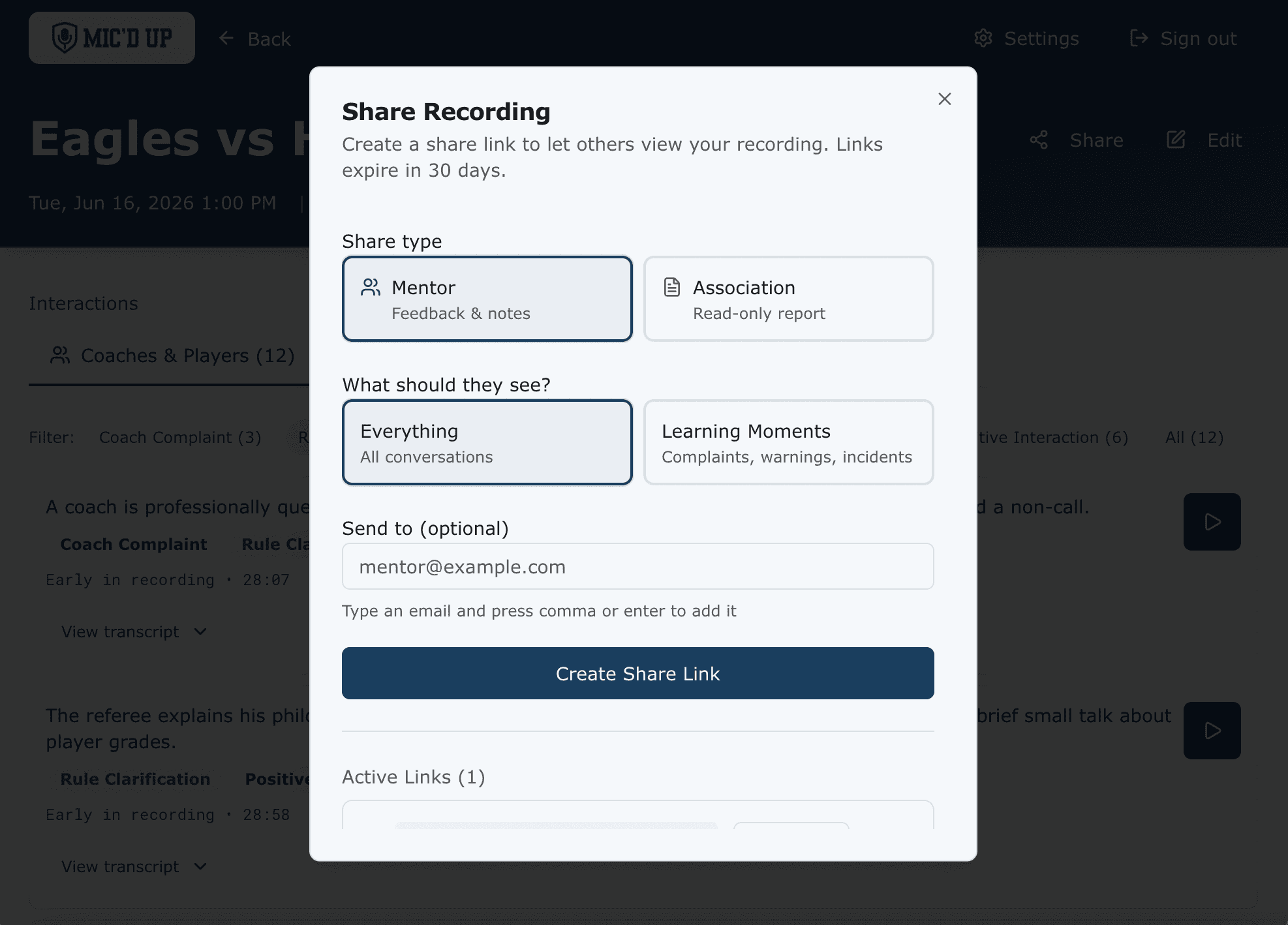Open Settings via gear icon
This screenshot has width=1288, height=925.
[983, 38]
